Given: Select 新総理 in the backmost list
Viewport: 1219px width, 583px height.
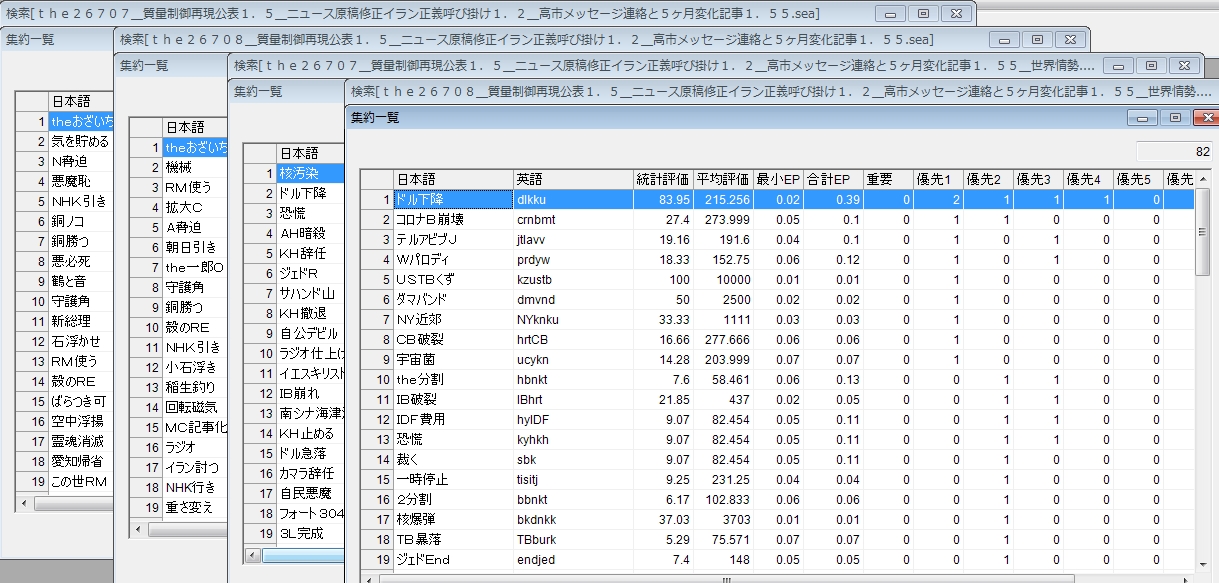Looking at the screenshot, I should click(x=81, y=321).
